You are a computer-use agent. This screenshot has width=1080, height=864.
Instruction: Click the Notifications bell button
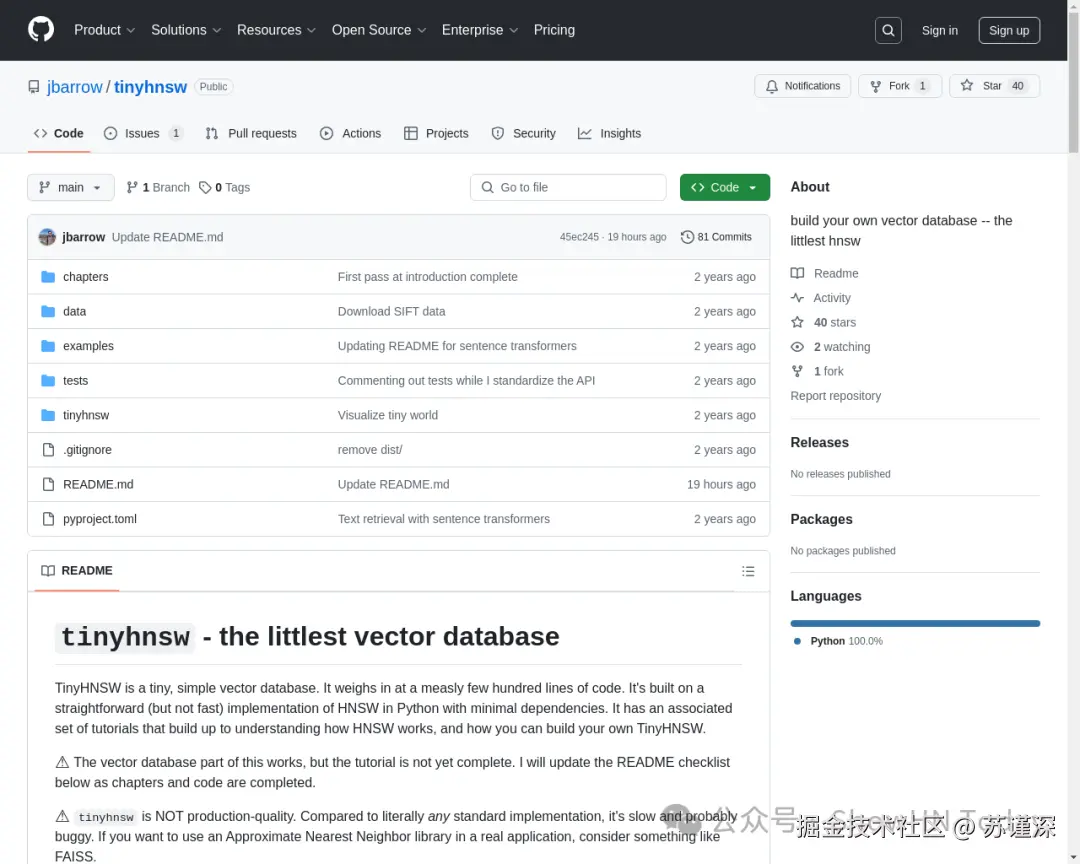coord(802,86)
